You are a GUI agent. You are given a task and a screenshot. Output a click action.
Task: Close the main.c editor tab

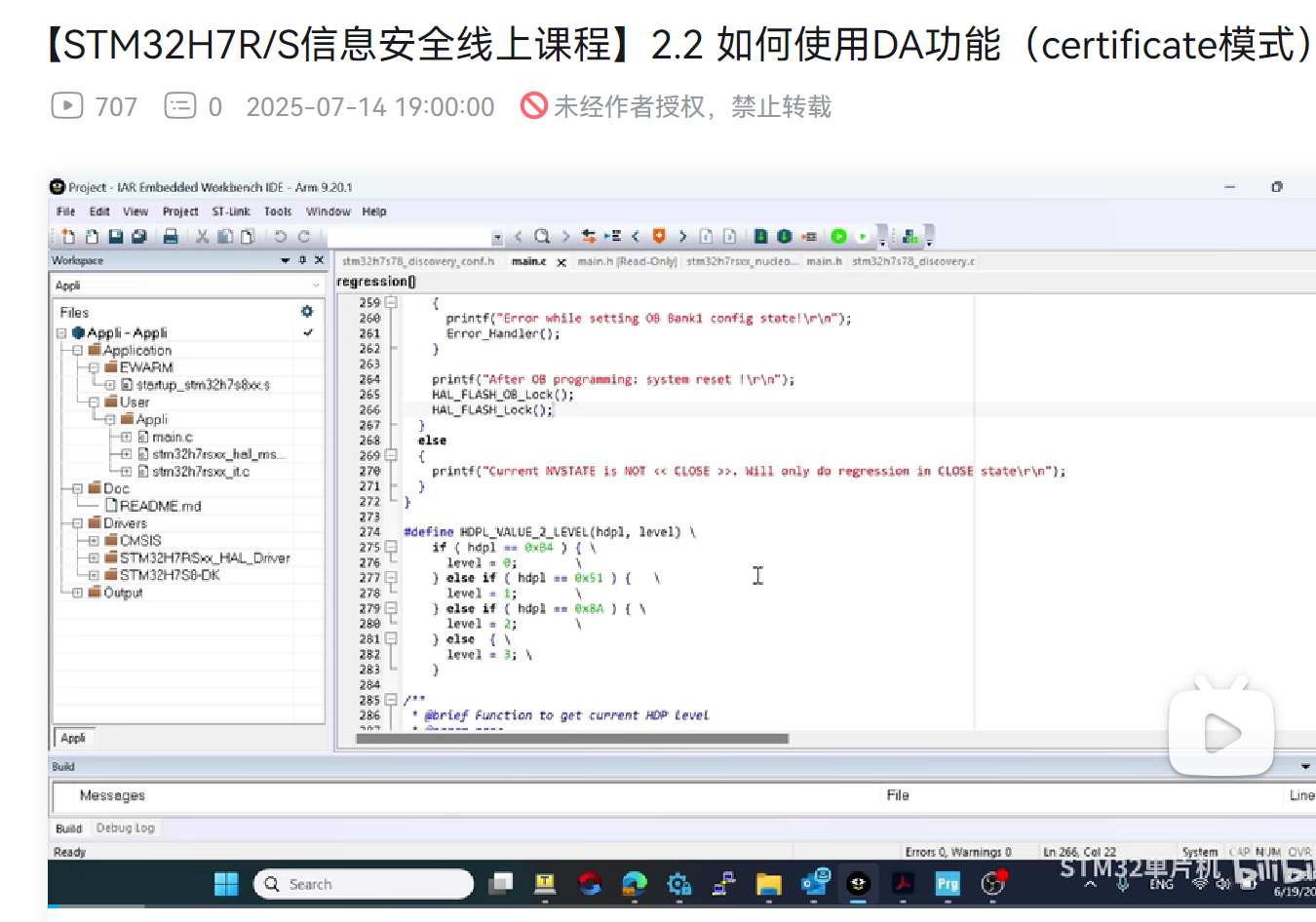[x=561, y=262]
